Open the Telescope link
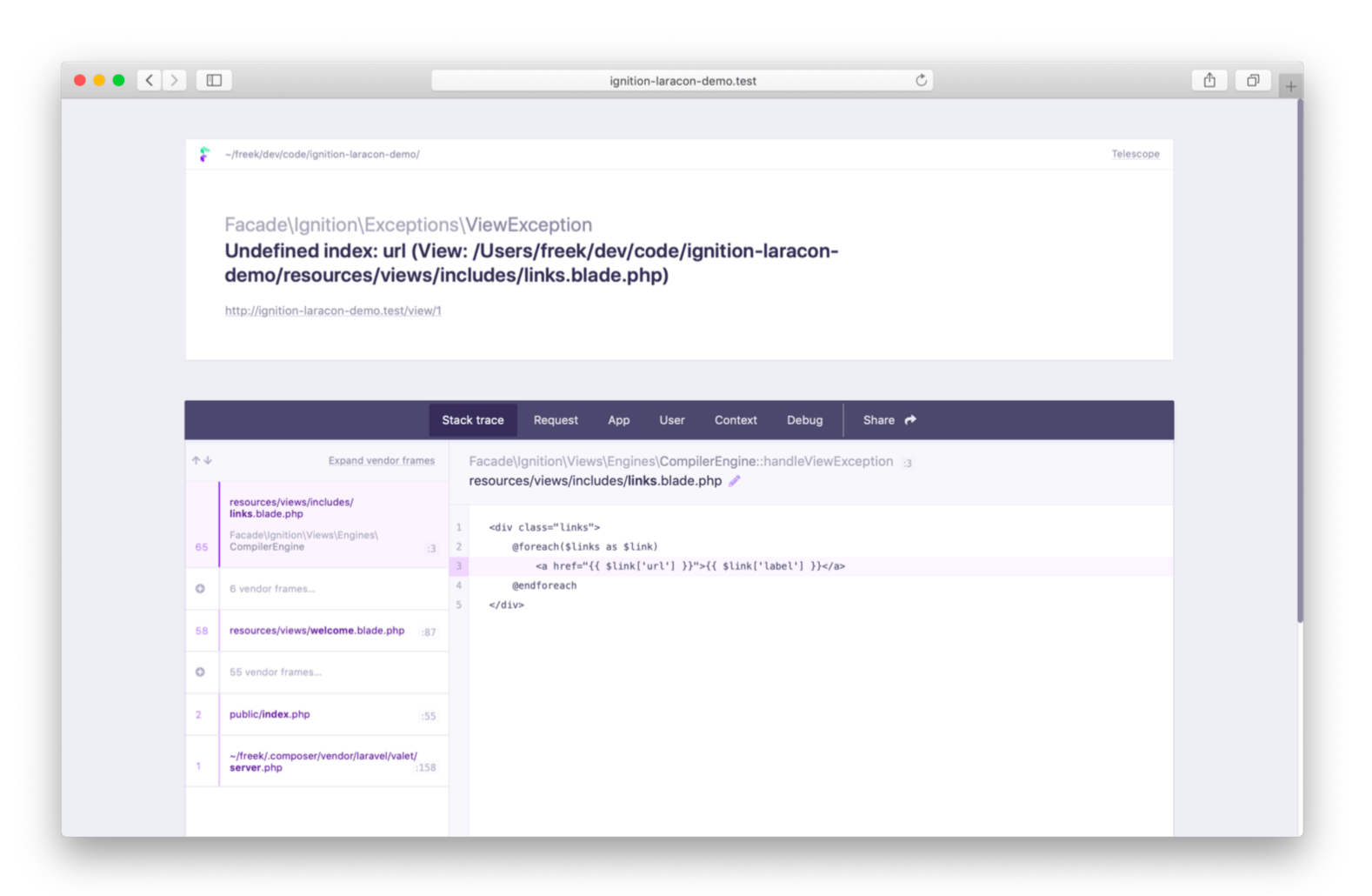This screenshot has width=1372, height=896. point(1136,154)
